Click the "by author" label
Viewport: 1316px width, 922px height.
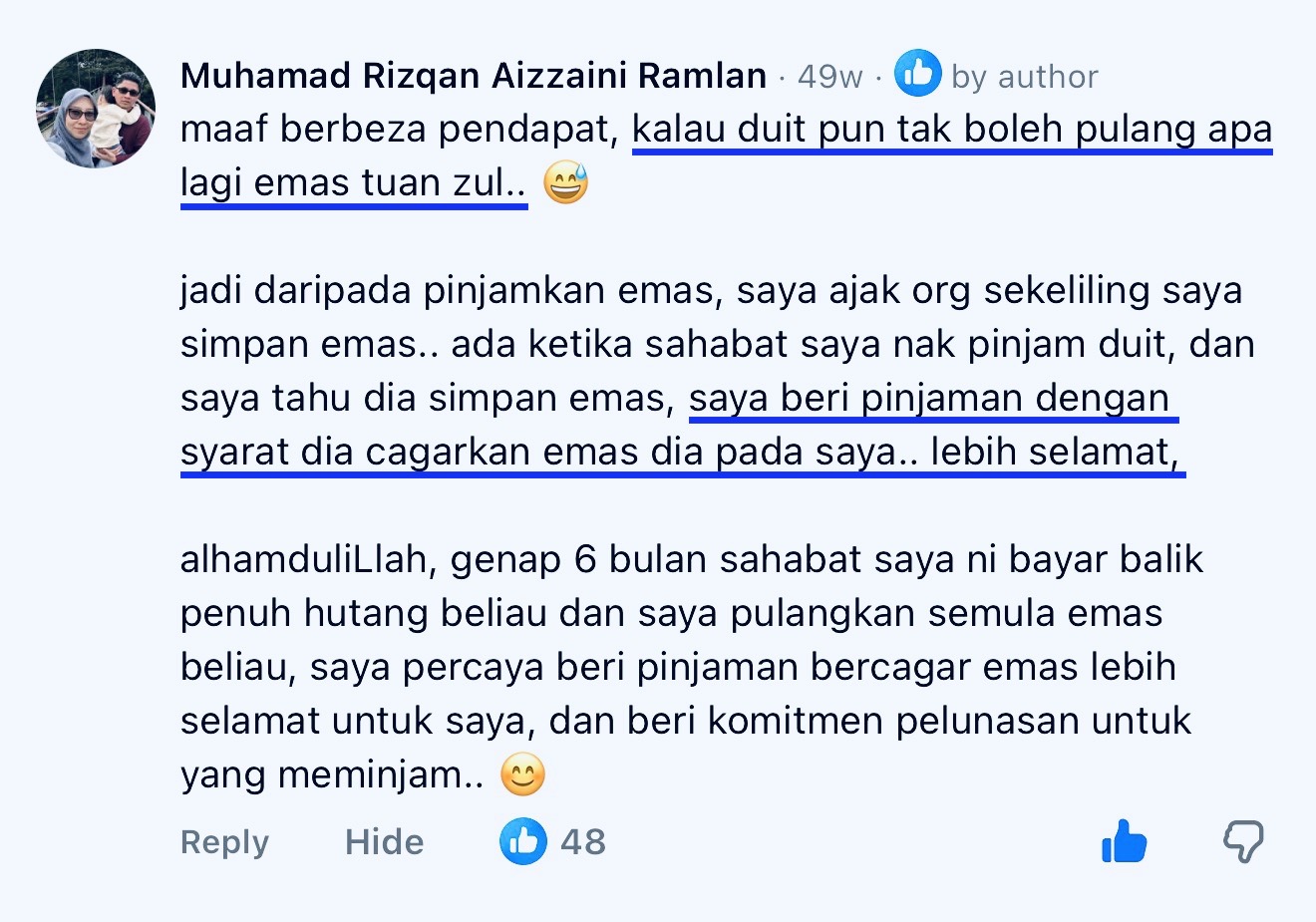1024,77
